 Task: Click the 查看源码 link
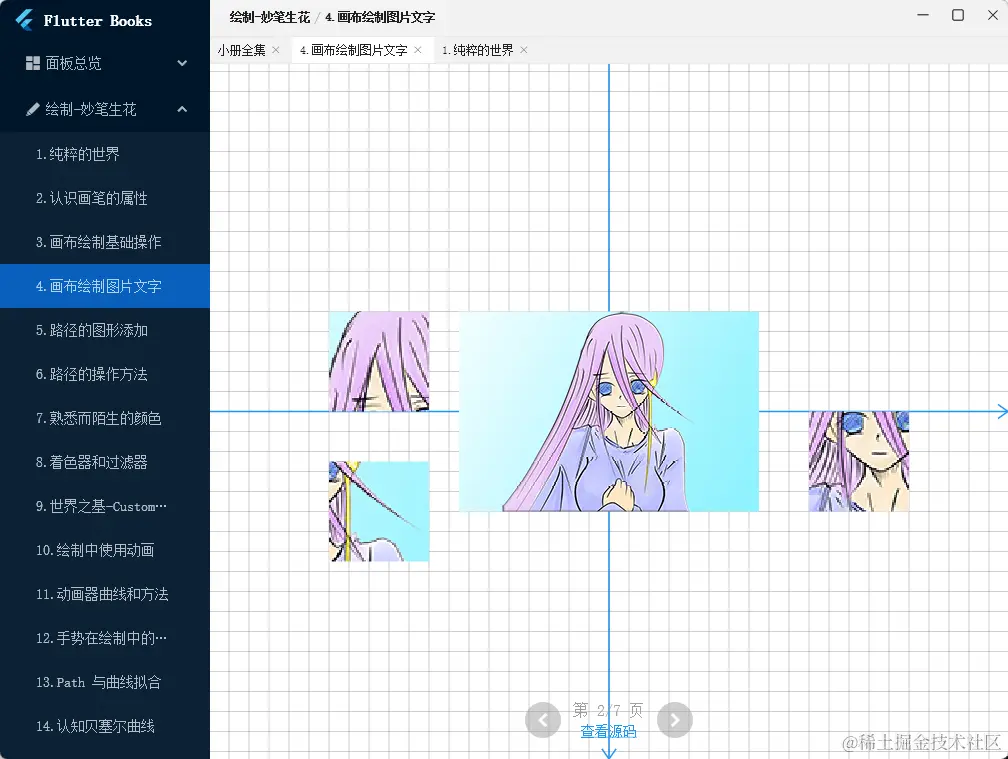pos(608,731)
